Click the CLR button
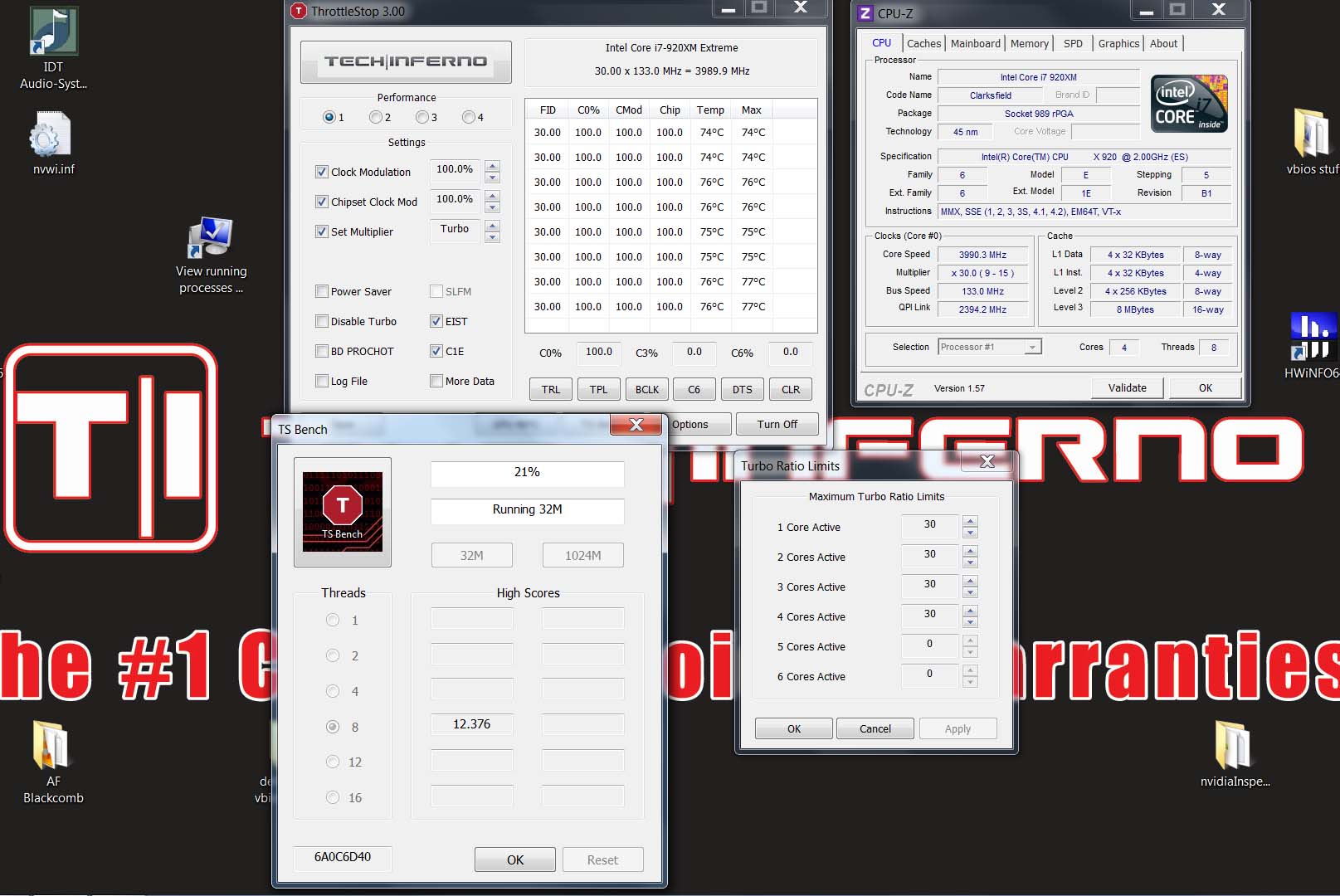The width and height of the screenshot is (1340, 896). [791, 389]
